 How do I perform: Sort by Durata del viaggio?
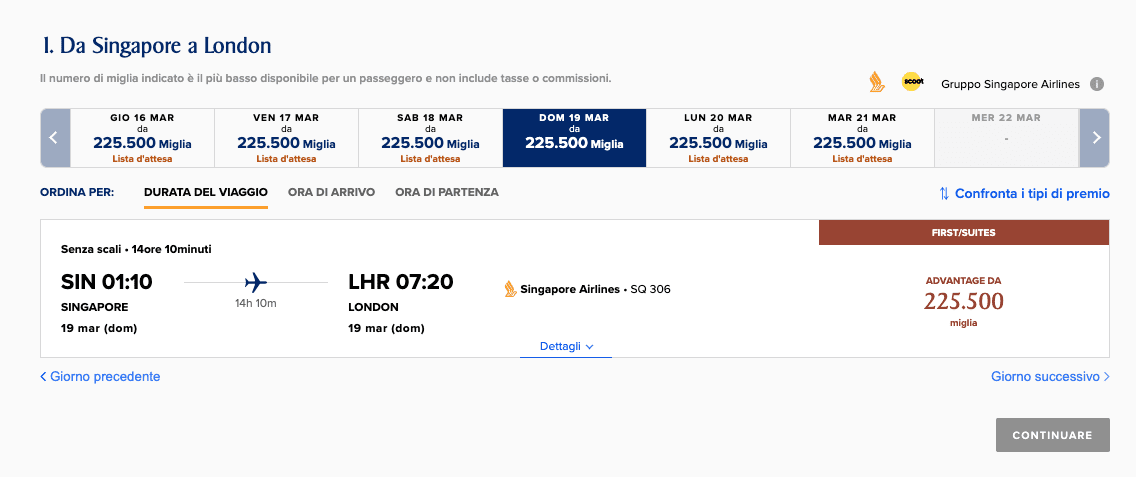point(206,192)
